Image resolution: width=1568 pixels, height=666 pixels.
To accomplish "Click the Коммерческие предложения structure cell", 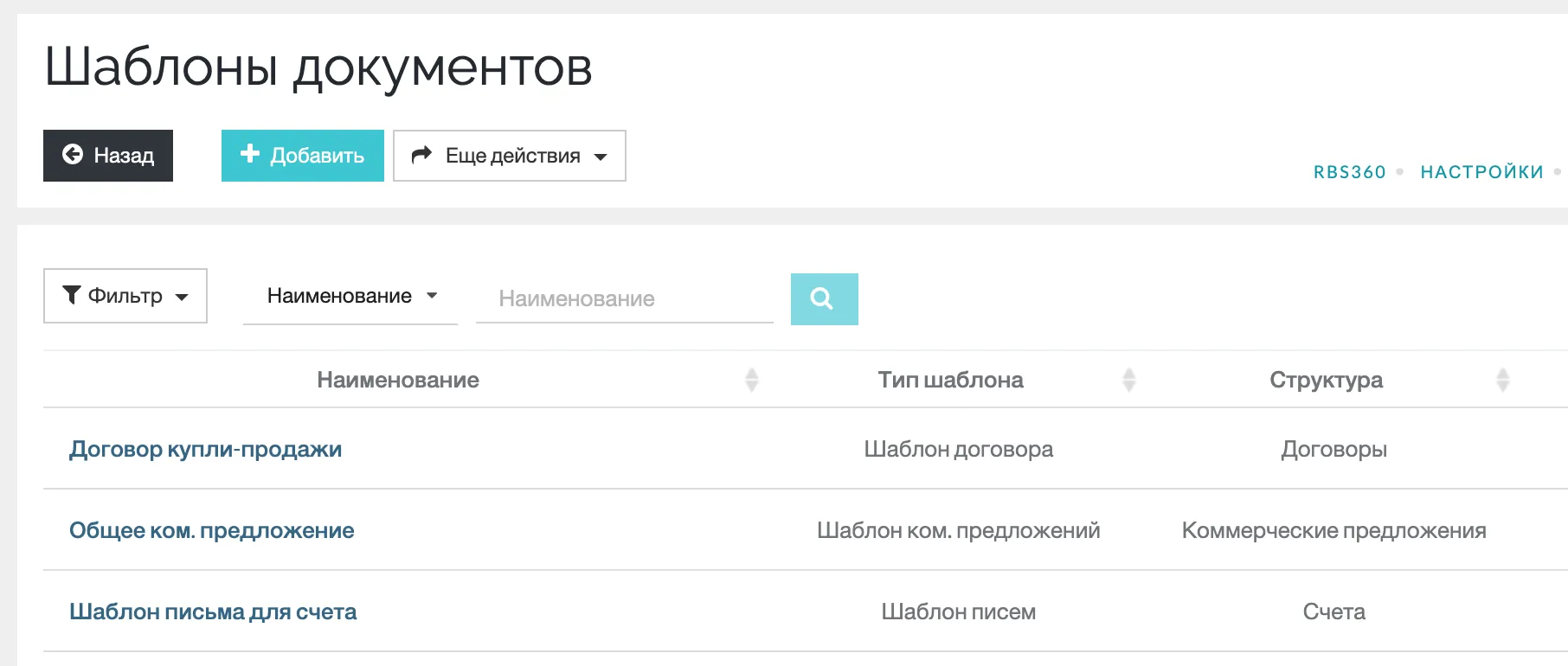I will (1333, 531).
